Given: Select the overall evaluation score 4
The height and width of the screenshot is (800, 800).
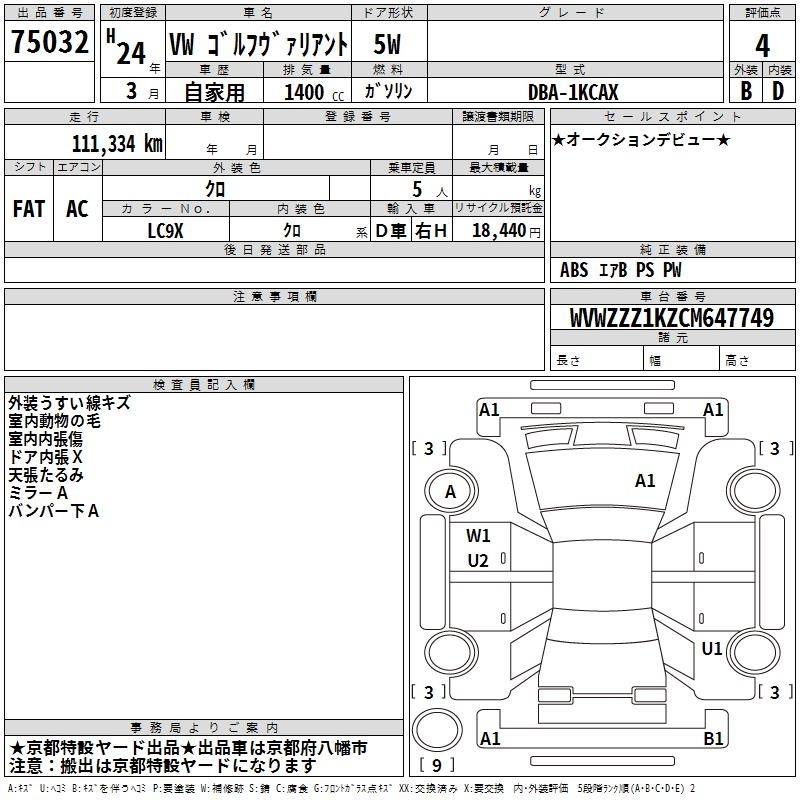Looking at the screenshot, I should [762, 44].
